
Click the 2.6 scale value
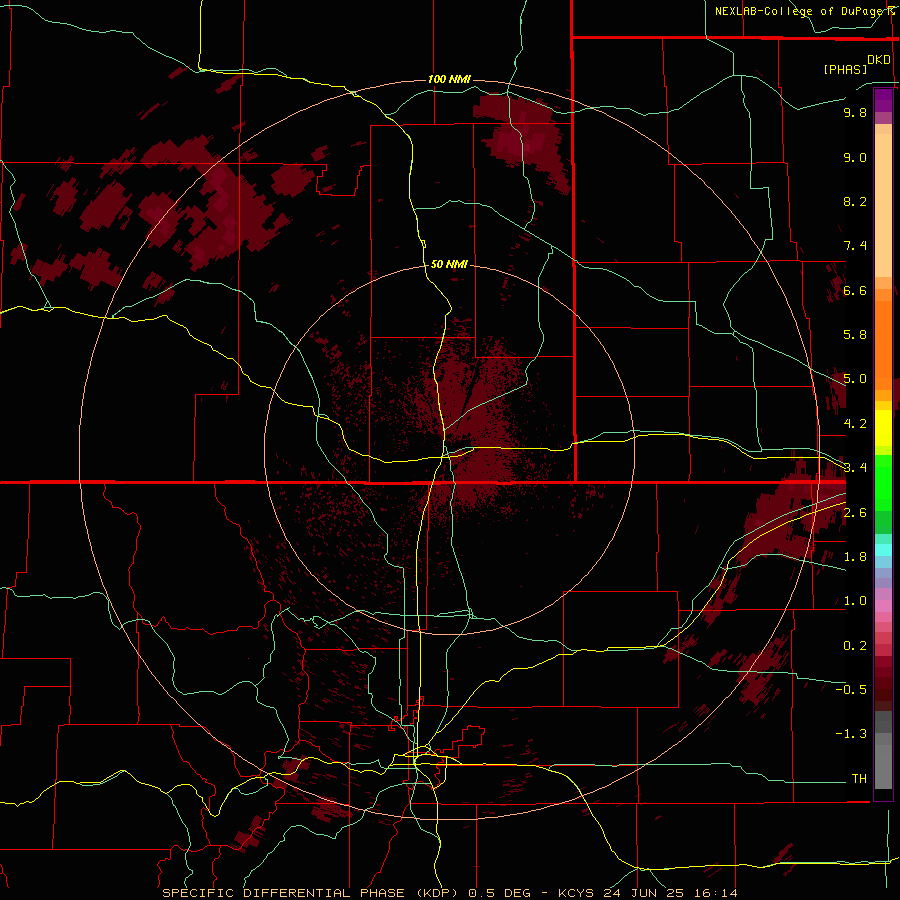point(855,513)
